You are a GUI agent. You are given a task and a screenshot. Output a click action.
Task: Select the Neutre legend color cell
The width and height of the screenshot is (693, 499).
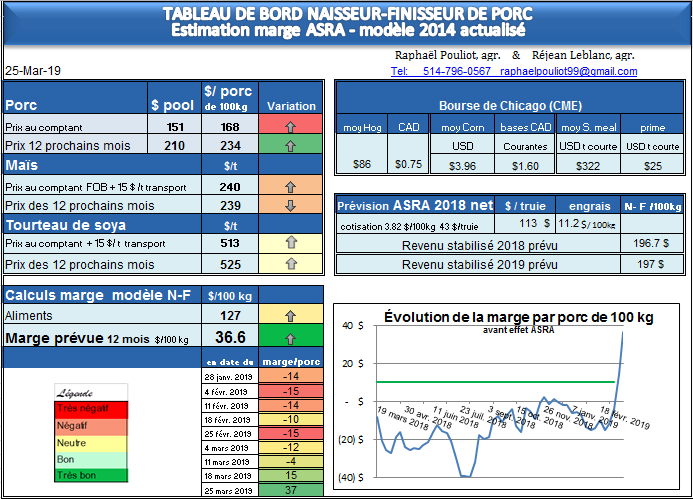click(90, 440)
